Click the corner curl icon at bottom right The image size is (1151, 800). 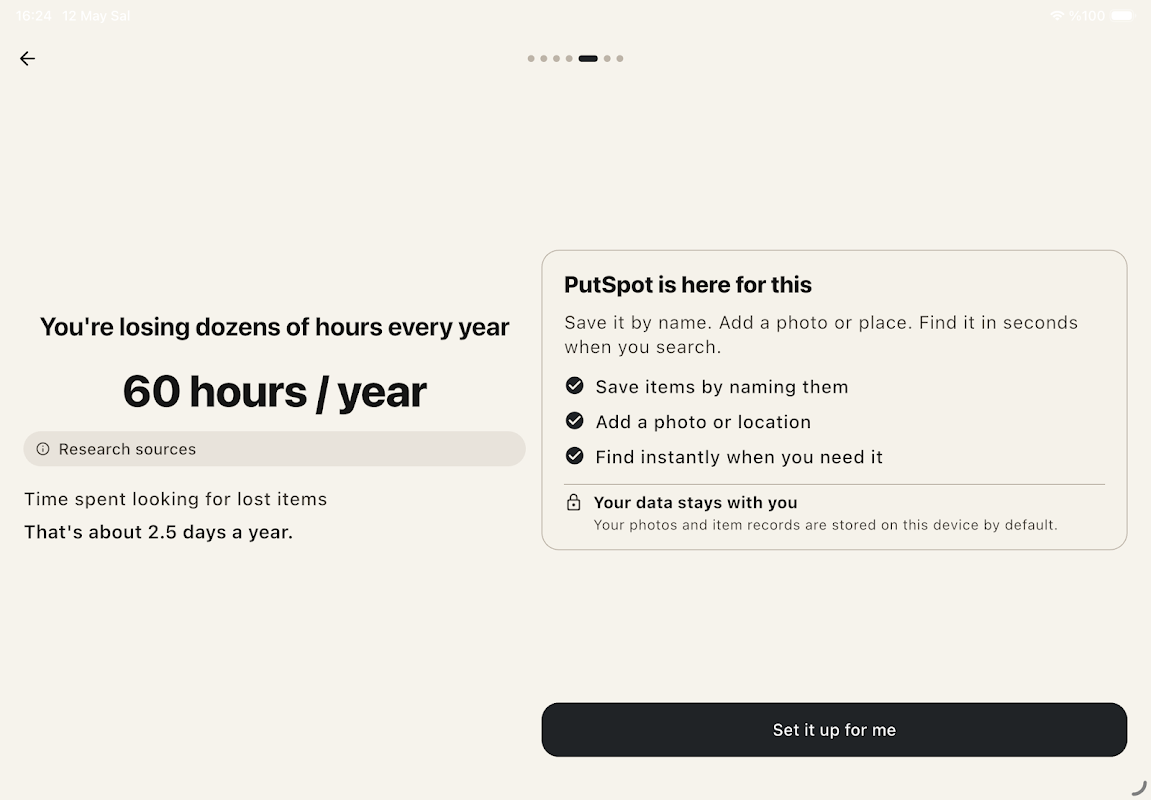point(1139,787)
